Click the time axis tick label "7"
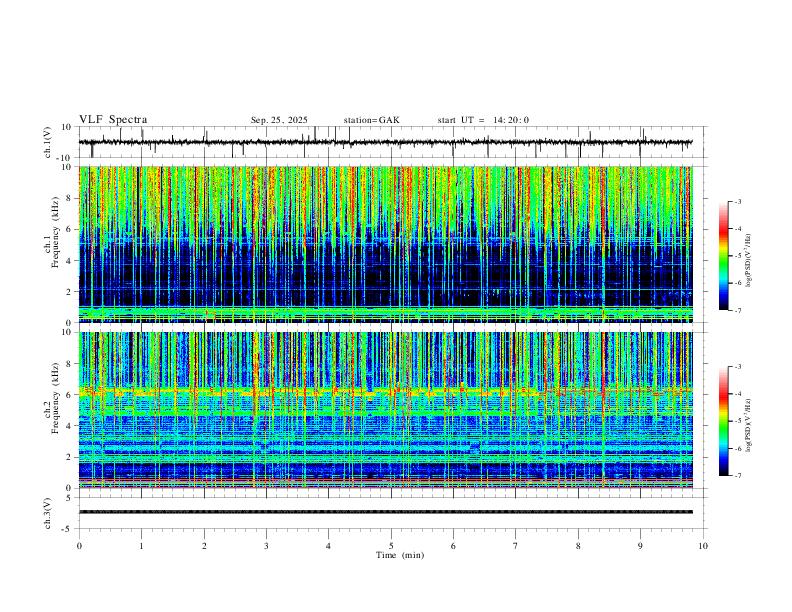The height and width of the screenshot is (612, 792). click(x=516, y=546)
